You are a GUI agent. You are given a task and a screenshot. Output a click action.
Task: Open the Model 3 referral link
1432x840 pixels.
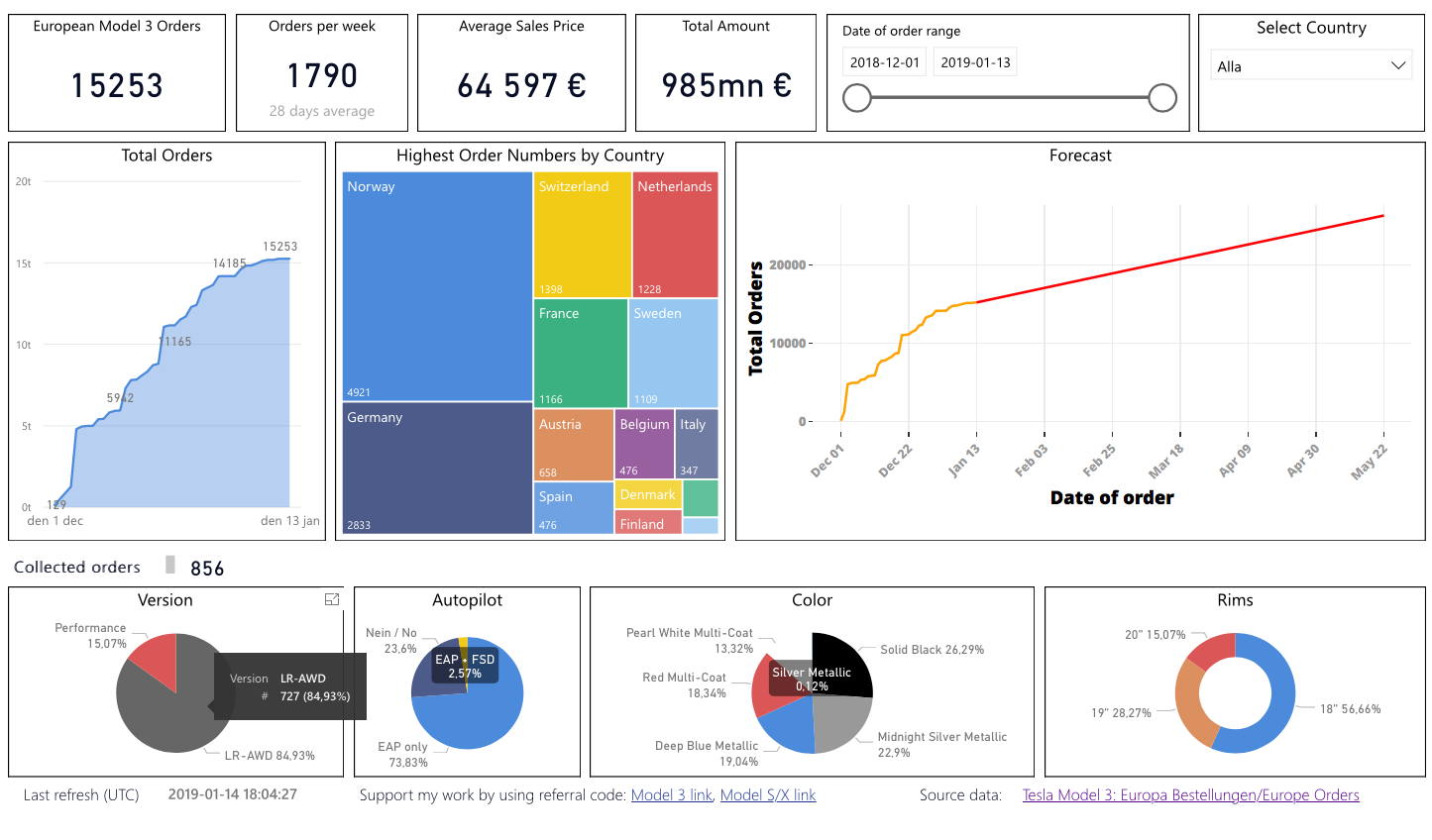[672, 794]
